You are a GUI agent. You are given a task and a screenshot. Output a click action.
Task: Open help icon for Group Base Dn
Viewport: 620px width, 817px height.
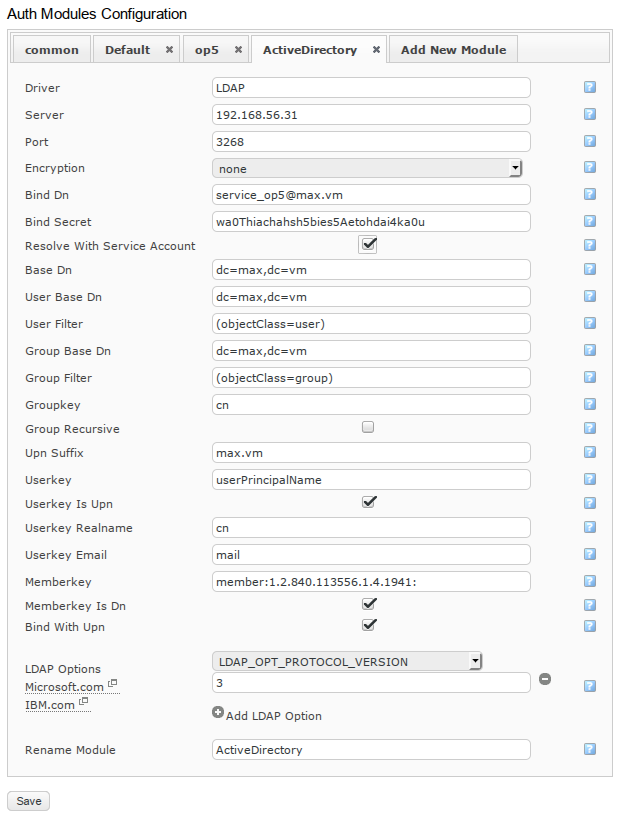click(589, 351)
